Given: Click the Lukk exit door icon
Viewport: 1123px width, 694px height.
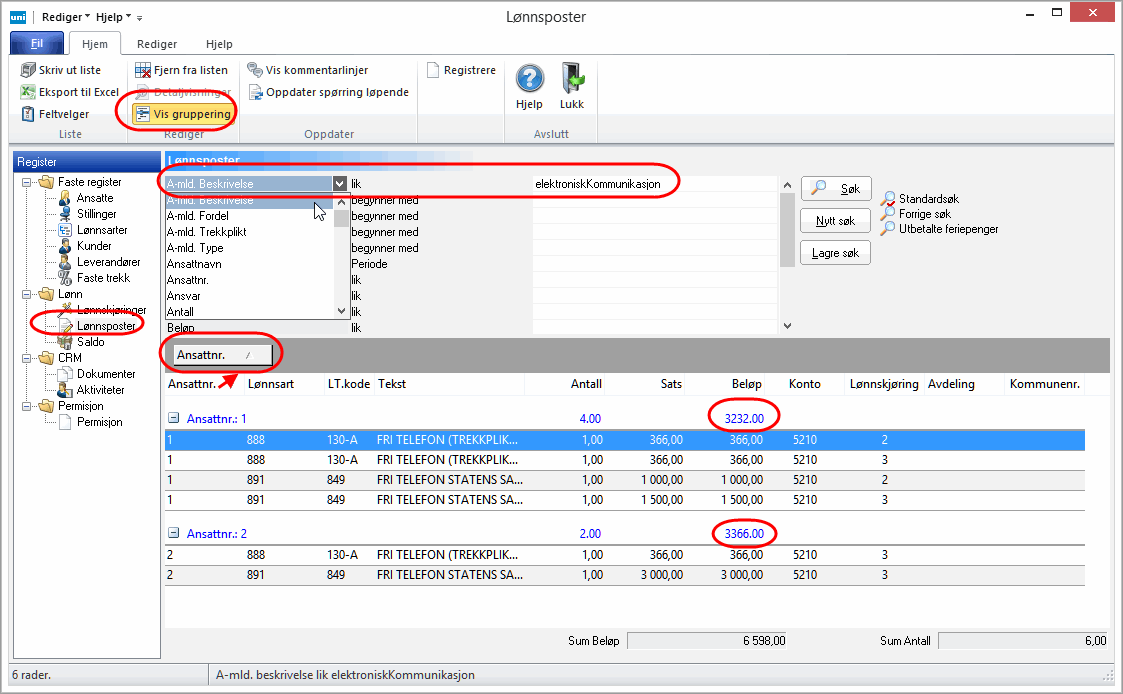Looking at the screenshot, I should pyautogui.click(x=572, y=79).
